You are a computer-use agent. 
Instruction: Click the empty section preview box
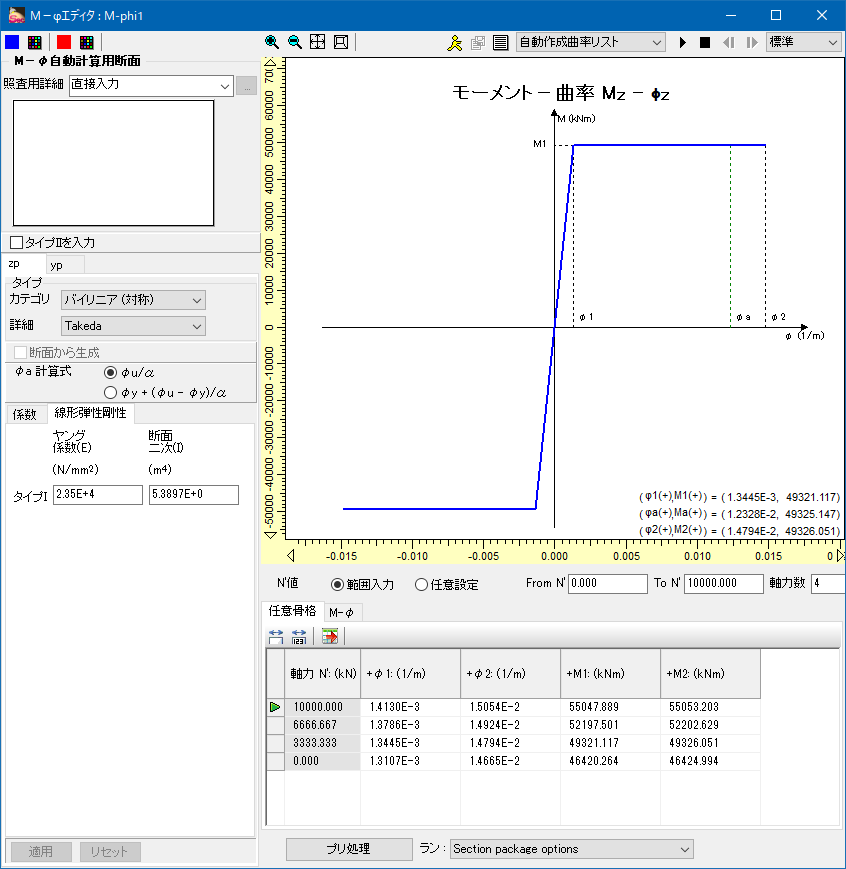pos(114,163)
